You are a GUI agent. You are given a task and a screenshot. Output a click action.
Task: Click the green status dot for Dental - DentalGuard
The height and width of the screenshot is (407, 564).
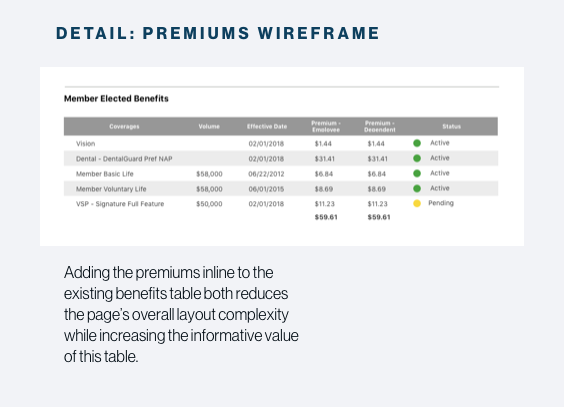coord(417,158)
